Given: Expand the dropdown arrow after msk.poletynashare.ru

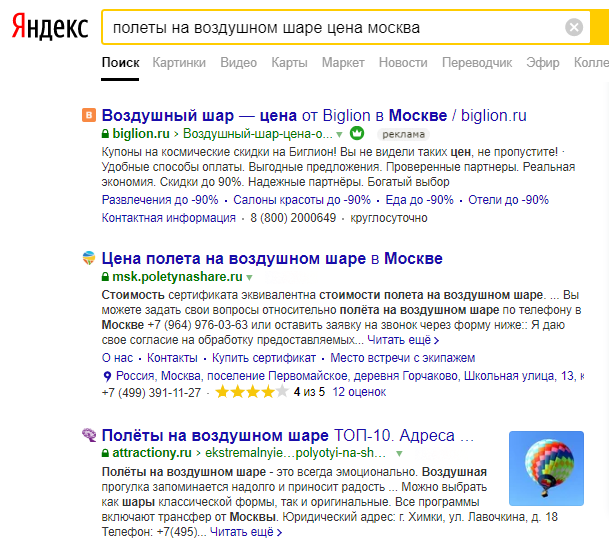Looking at the screenshot, I should coord(249,278).
